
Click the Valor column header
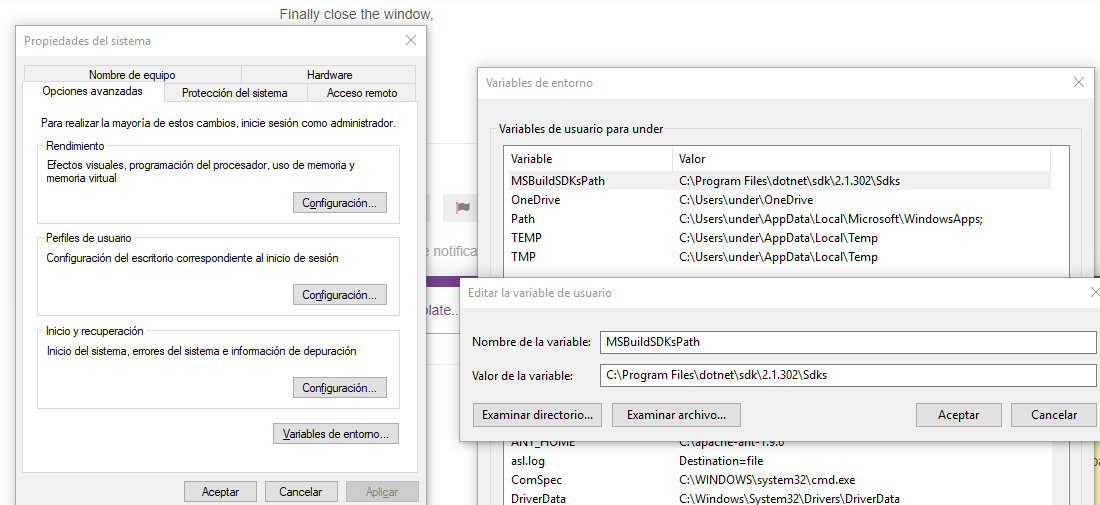[x=861, y=159]
